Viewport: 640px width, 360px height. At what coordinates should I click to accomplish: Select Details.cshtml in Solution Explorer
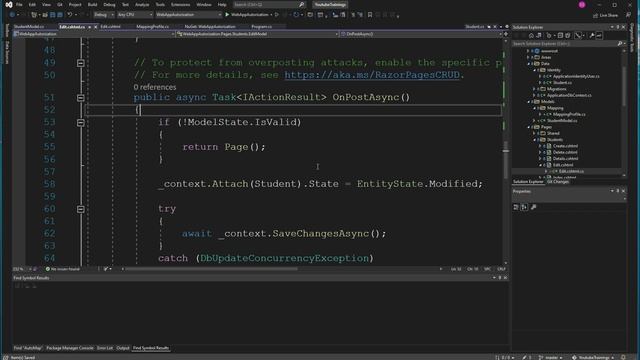[x=565, y=159]
